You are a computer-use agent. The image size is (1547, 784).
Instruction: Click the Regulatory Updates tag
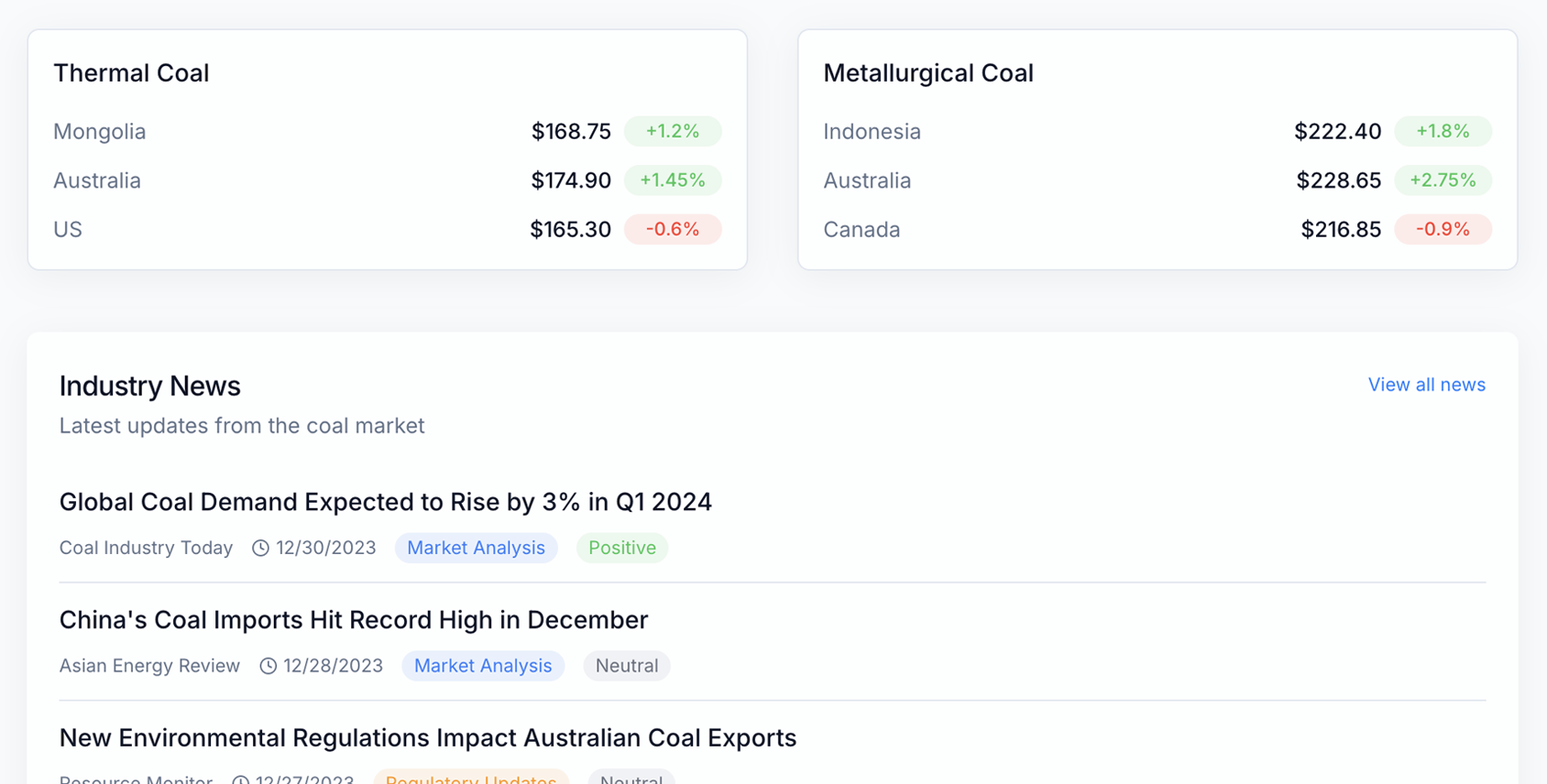[471, 779]
